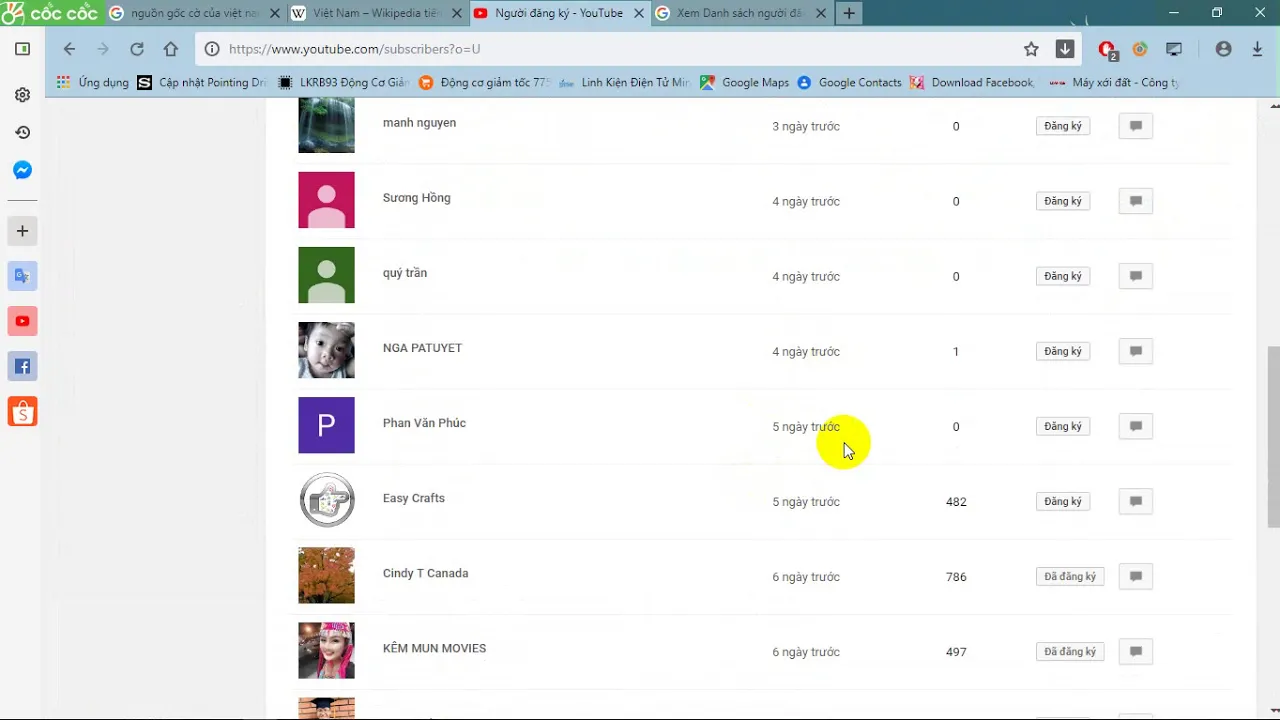Open the download media icon in address bar
The image size is (1280, 720).
click(x=1065, y=49)
